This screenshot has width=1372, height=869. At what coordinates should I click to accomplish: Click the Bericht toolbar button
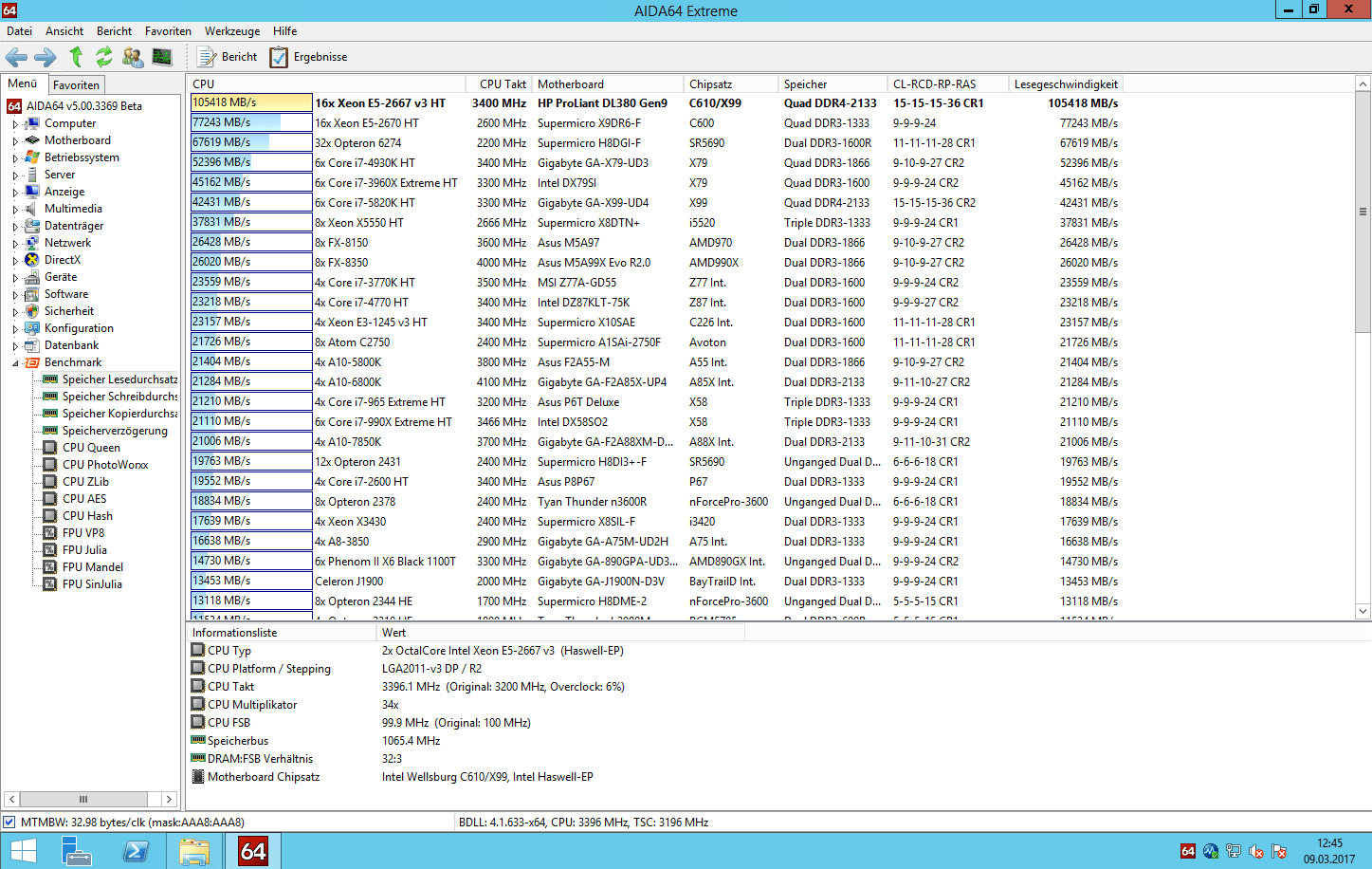coord(228,57)
